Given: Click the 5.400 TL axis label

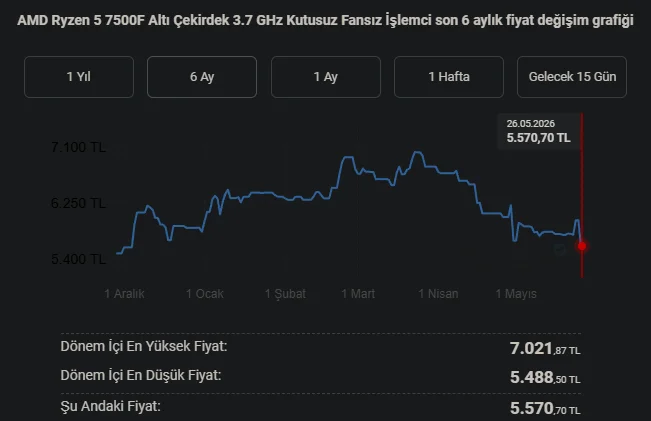Looking at the screenshot, I should 78,259.
